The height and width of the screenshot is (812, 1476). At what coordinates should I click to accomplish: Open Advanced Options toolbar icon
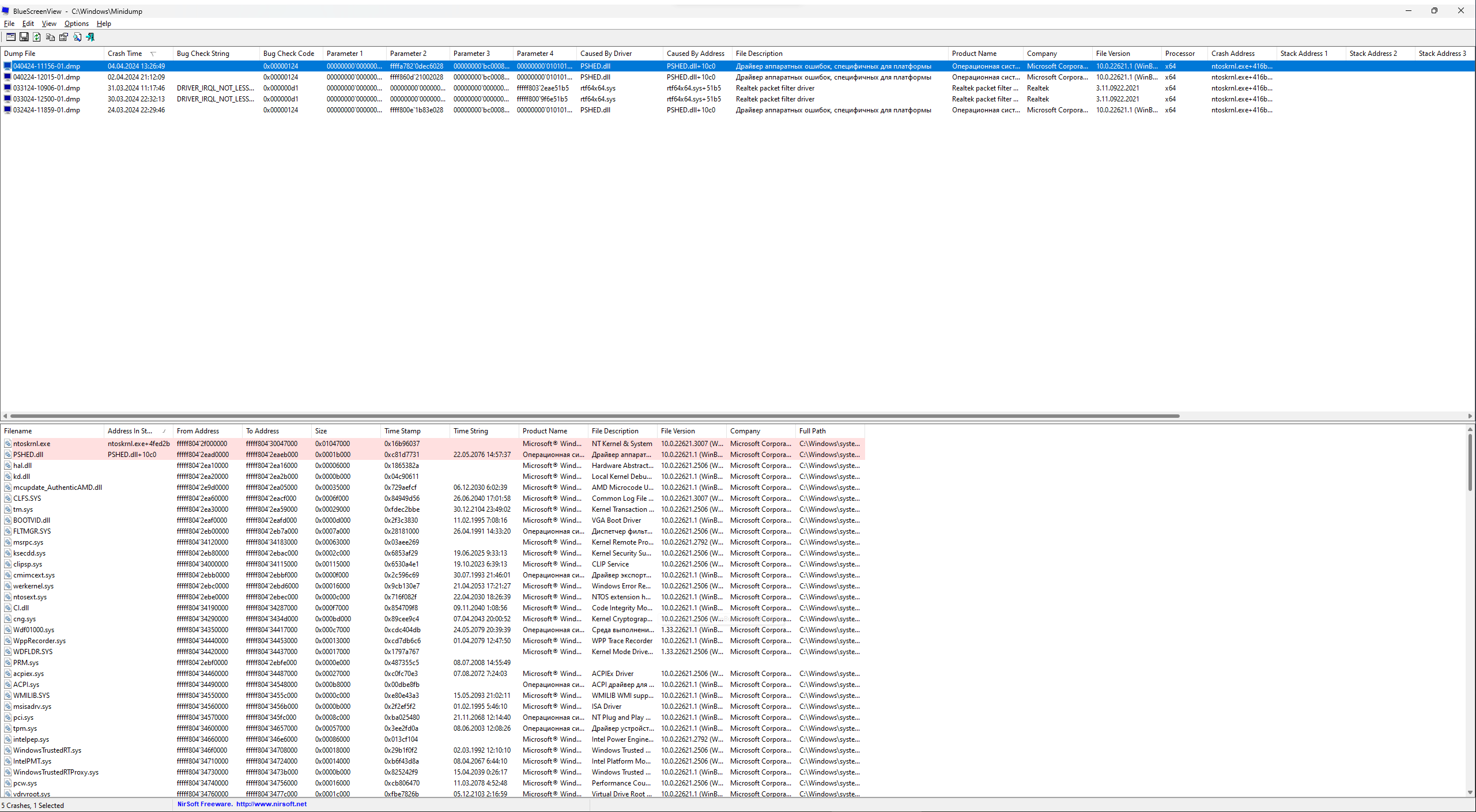click(x=10, y=37)
